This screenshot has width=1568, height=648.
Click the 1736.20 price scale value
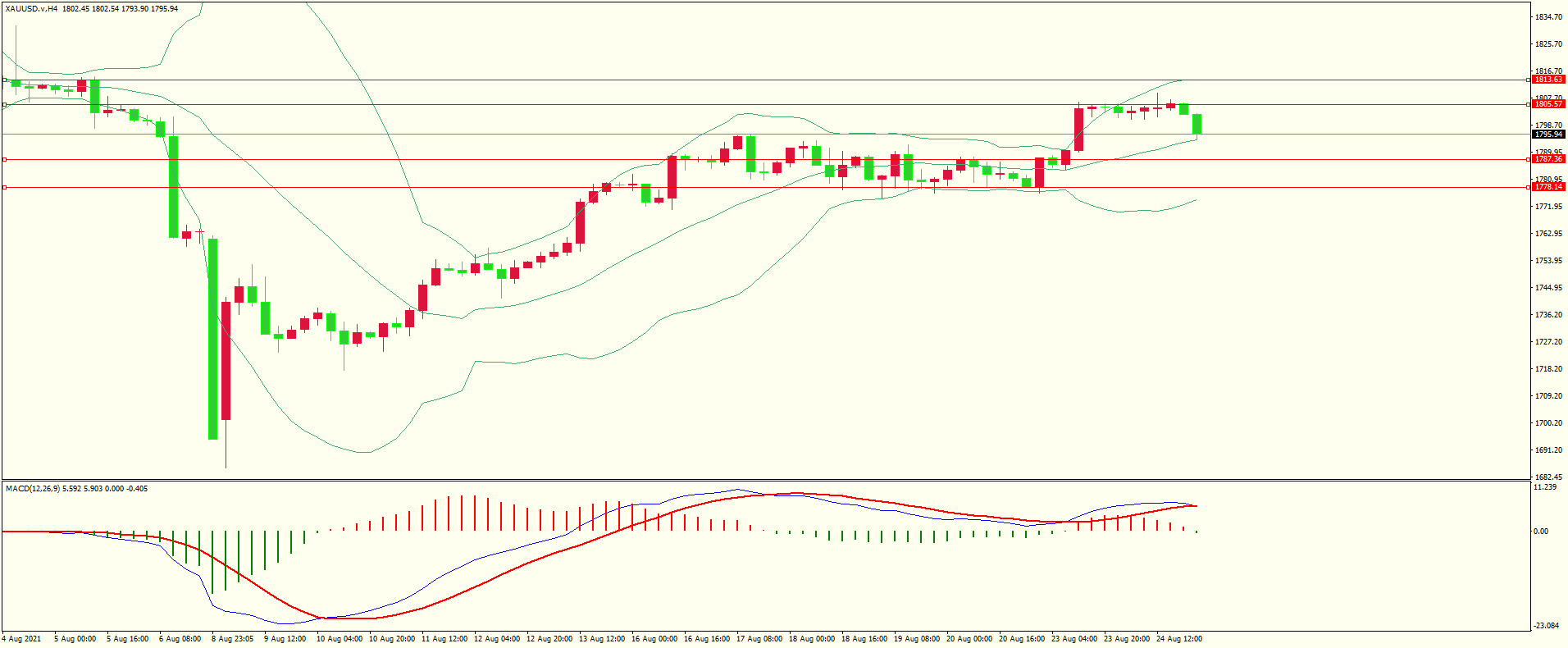click(1548, 315)
